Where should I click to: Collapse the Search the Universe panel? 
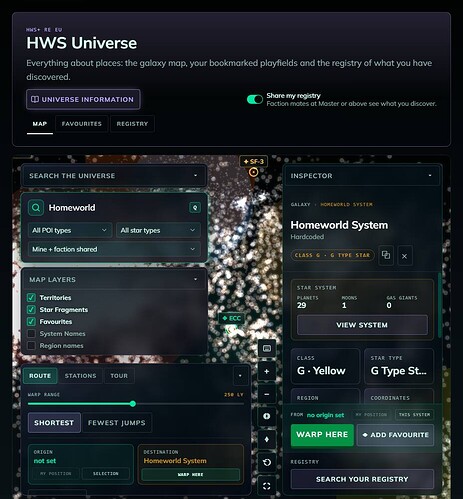[x=196, y=176]
